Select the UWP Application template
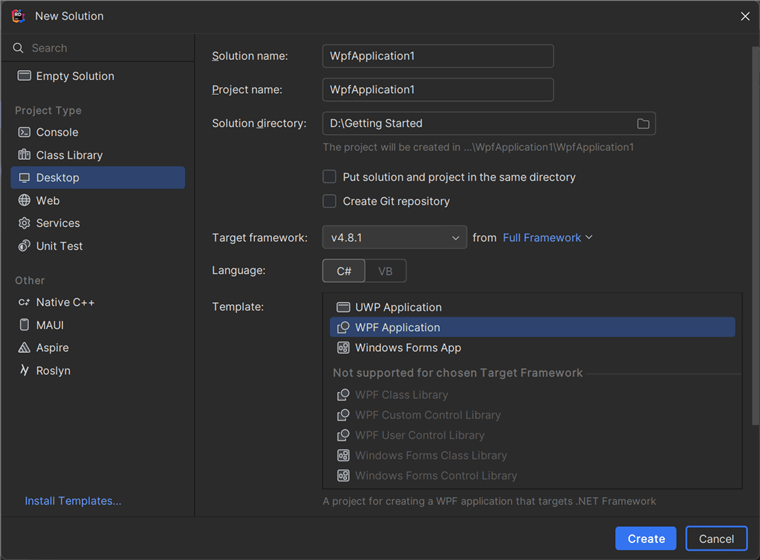The width and height of the screenshot is (760, 560). pyautogui.click(x=397, y=307)
